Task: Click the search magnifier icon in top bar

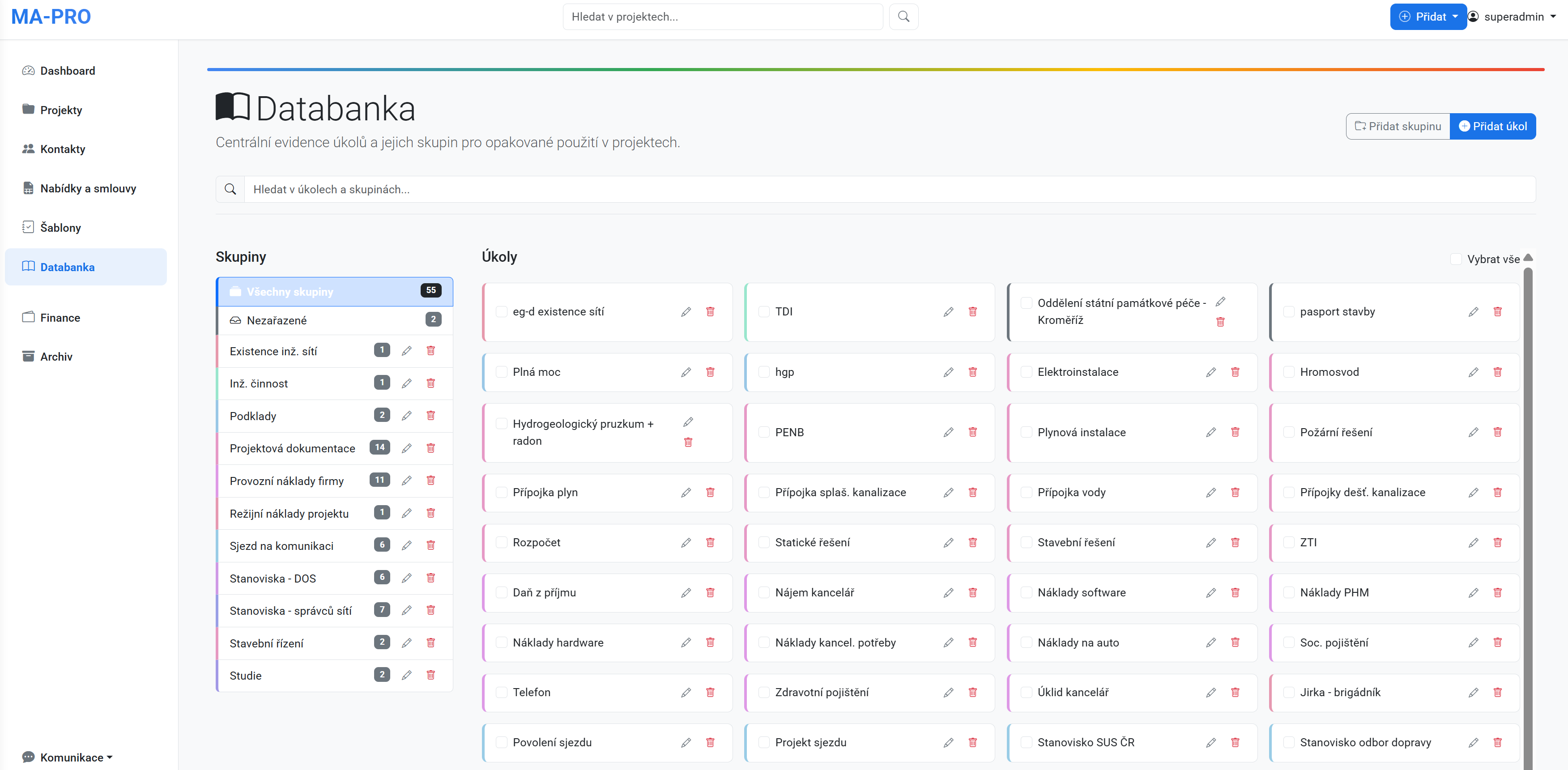Action: (903, 17)
